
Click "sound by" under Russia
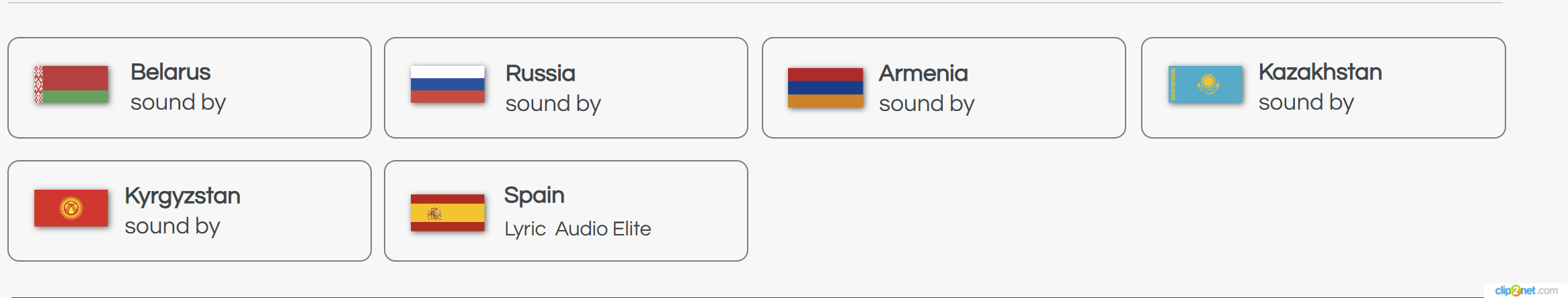point(553,104)
